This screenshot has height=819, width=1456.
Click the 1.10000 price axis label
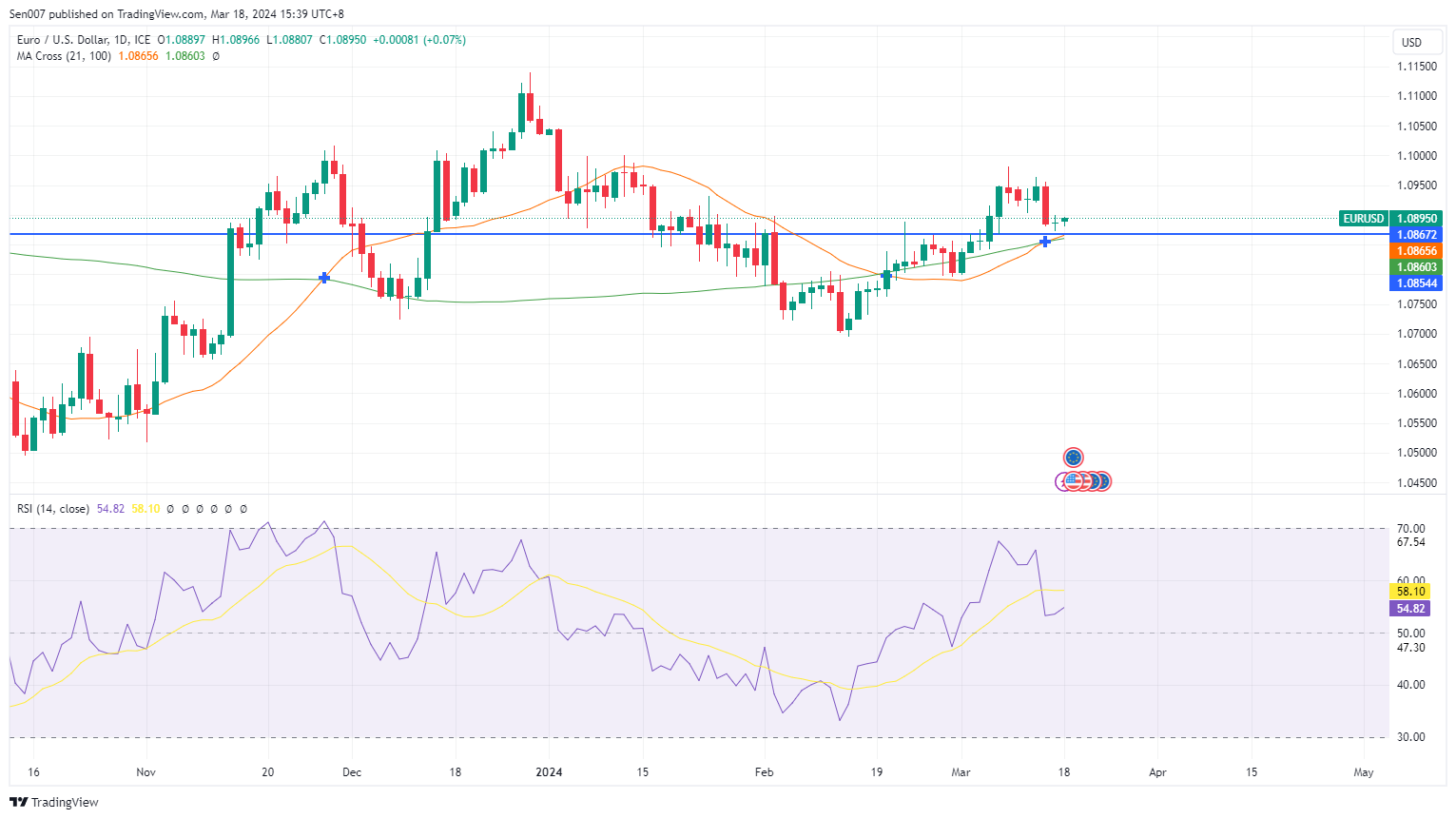click(1417, 156)
